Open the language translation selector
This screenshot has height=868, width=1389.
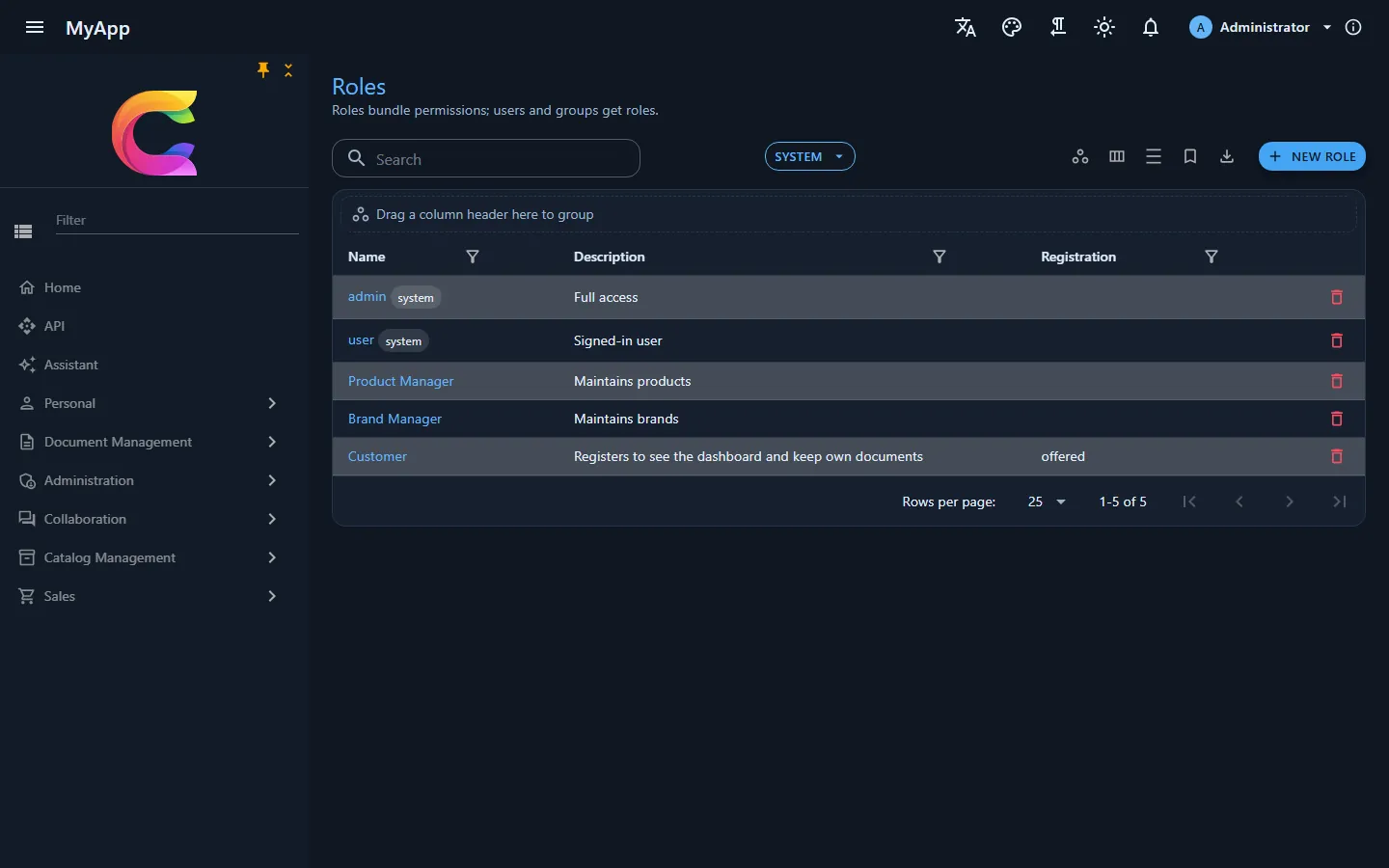(x=966, y=27)
